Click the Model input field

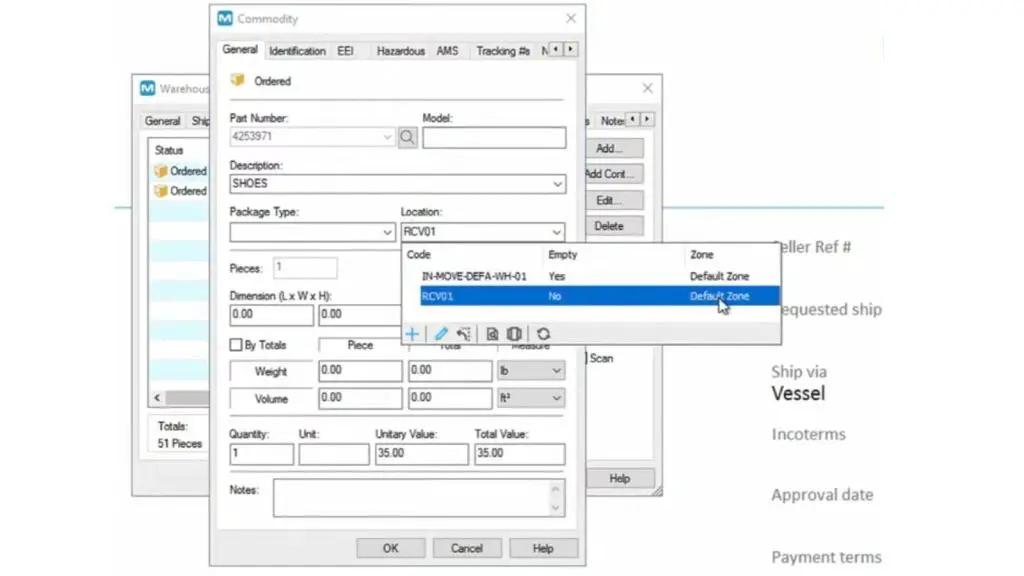point(493,138)
